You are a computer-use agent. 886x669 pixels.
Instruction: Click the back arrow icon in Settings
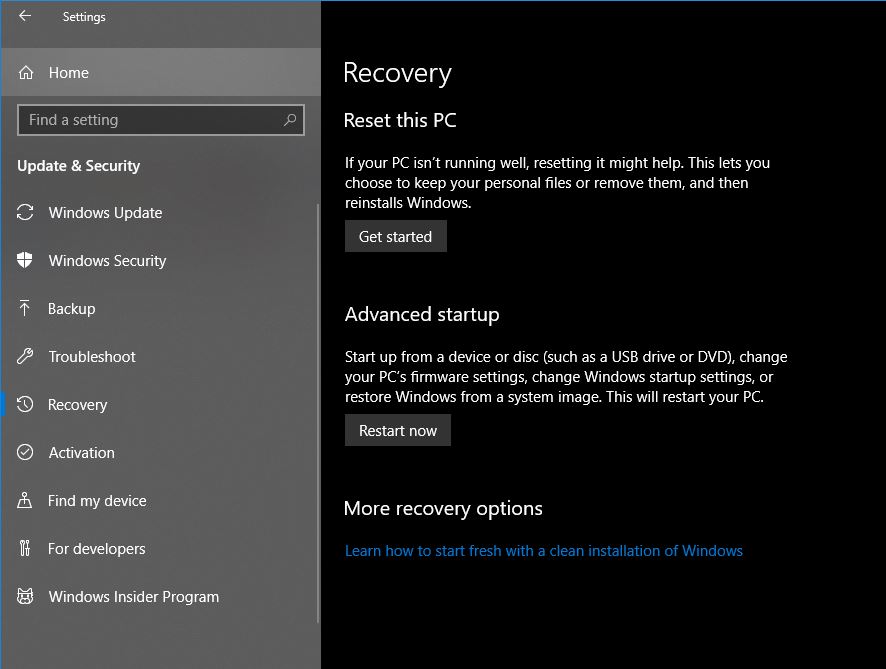25,16
